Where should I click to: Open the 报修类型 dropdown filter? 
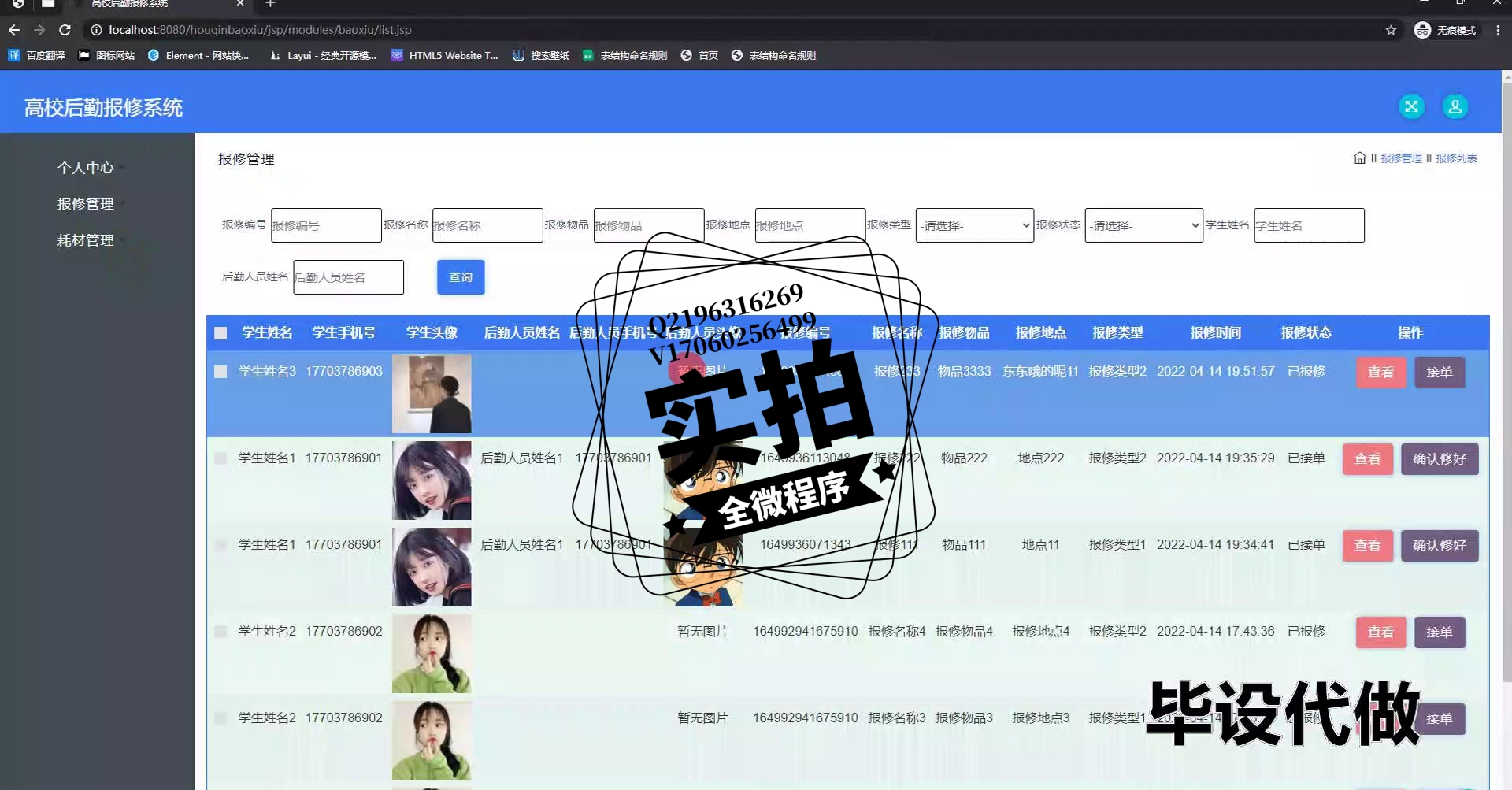click(974, 225)
